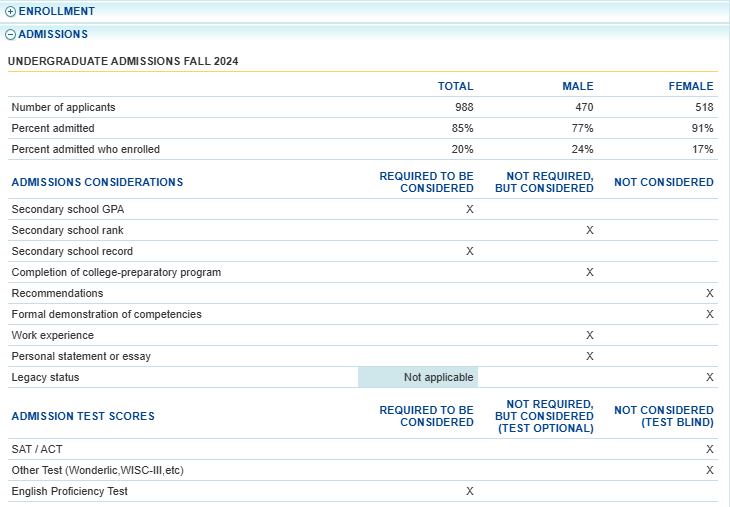Select the 'English Proficiency Test' row label

click(x=69, y=491)
